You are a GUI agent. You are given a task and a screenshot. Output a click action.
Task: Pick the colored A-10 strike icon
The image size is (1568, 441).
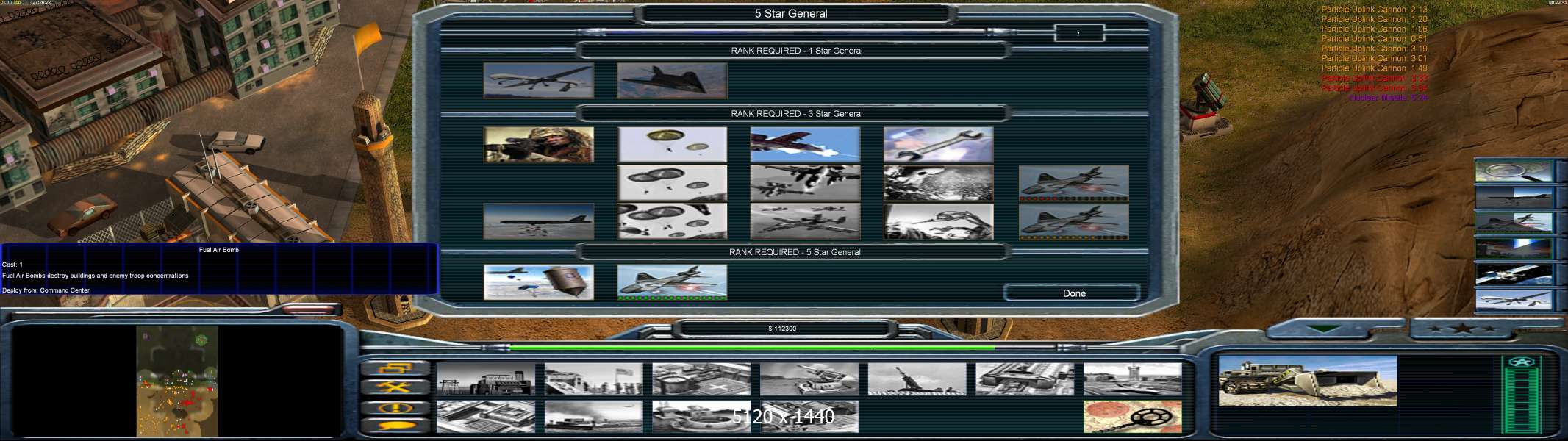[x=804, y=145]
